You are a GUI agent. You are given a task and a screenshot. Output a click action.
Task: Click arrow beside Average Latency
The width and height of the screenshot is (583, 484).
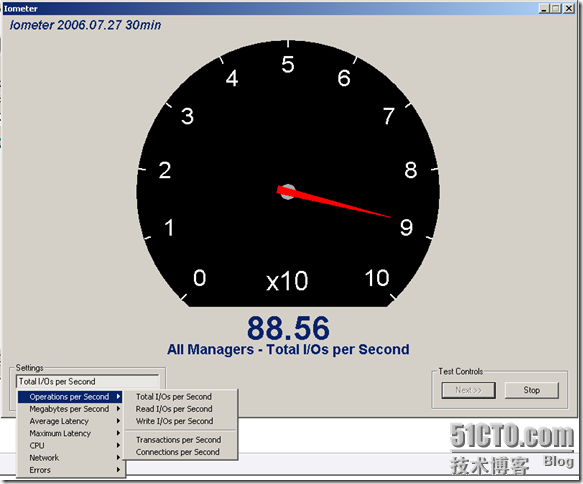[x=118, y=421]
